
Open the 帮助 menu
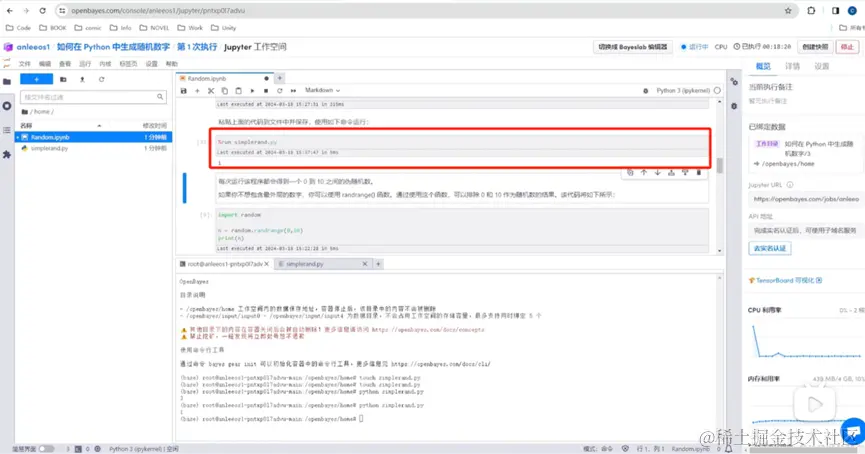coord(172,64)
